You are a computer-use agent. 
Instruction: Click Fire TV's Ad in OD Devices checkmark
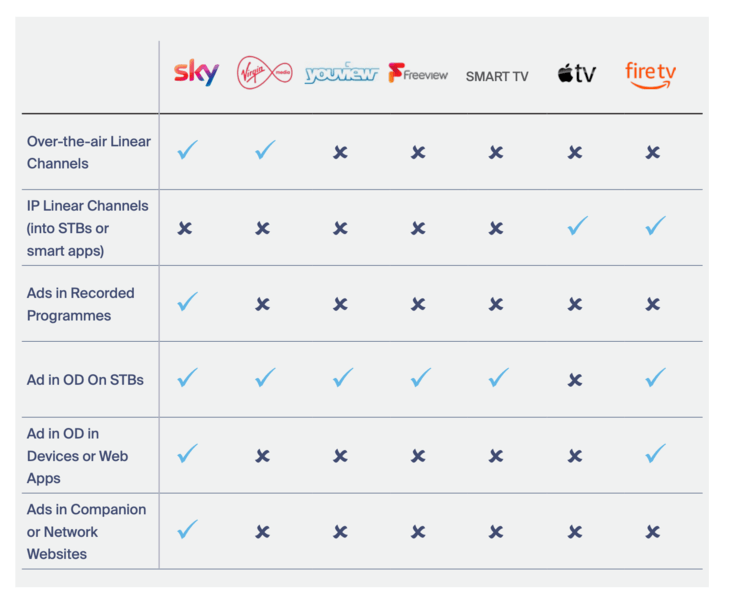655,455
